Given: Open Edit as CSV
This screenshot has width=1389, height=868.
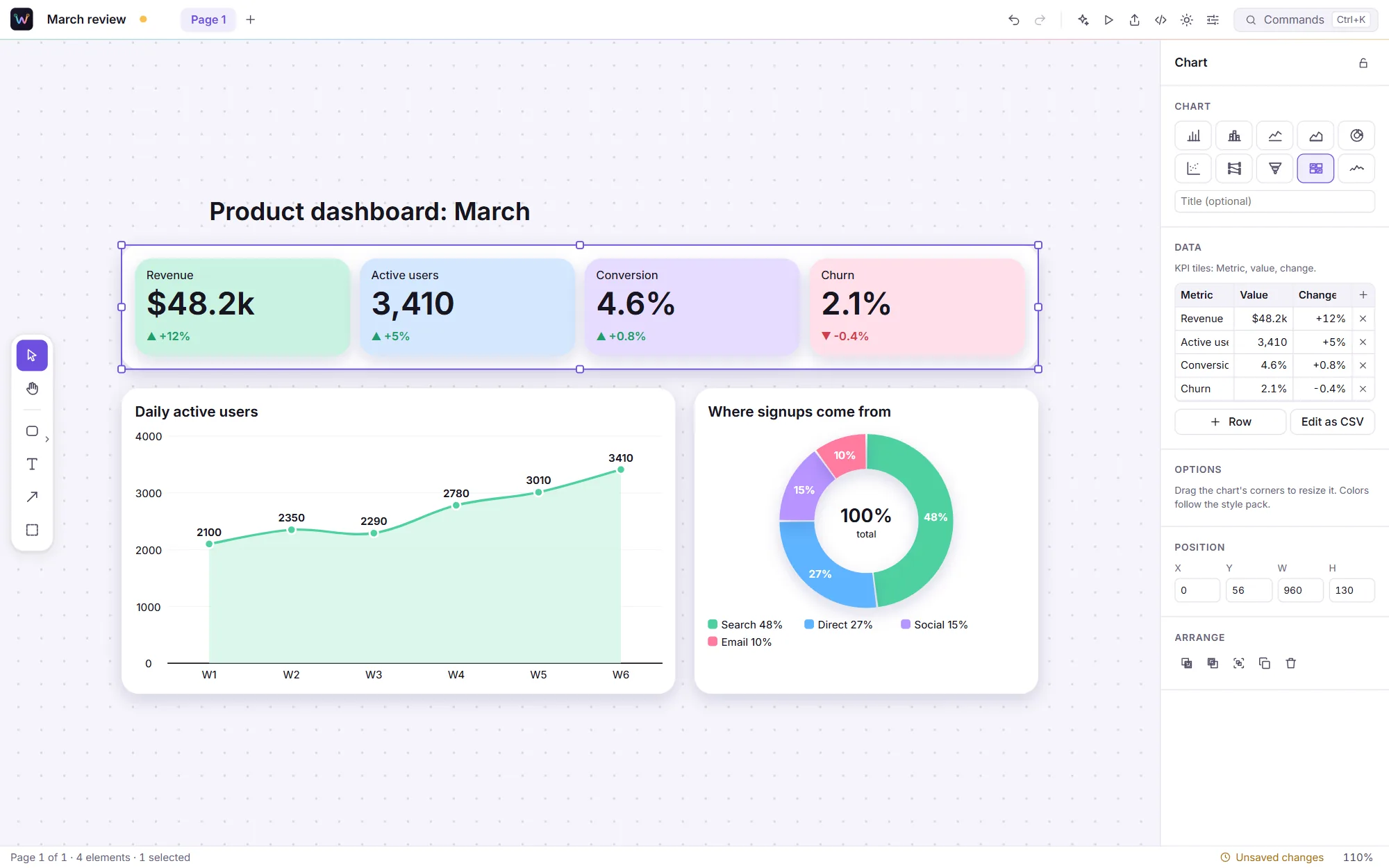Looking at the screenshot, I should 1332,422.
